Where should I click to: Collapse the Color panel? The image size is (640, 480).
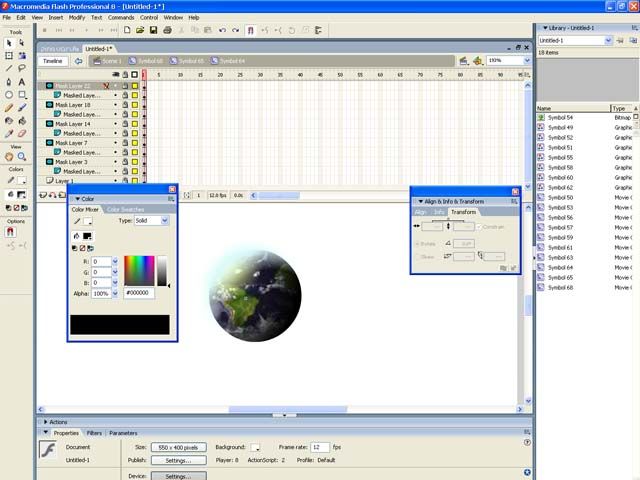[78, 199]
